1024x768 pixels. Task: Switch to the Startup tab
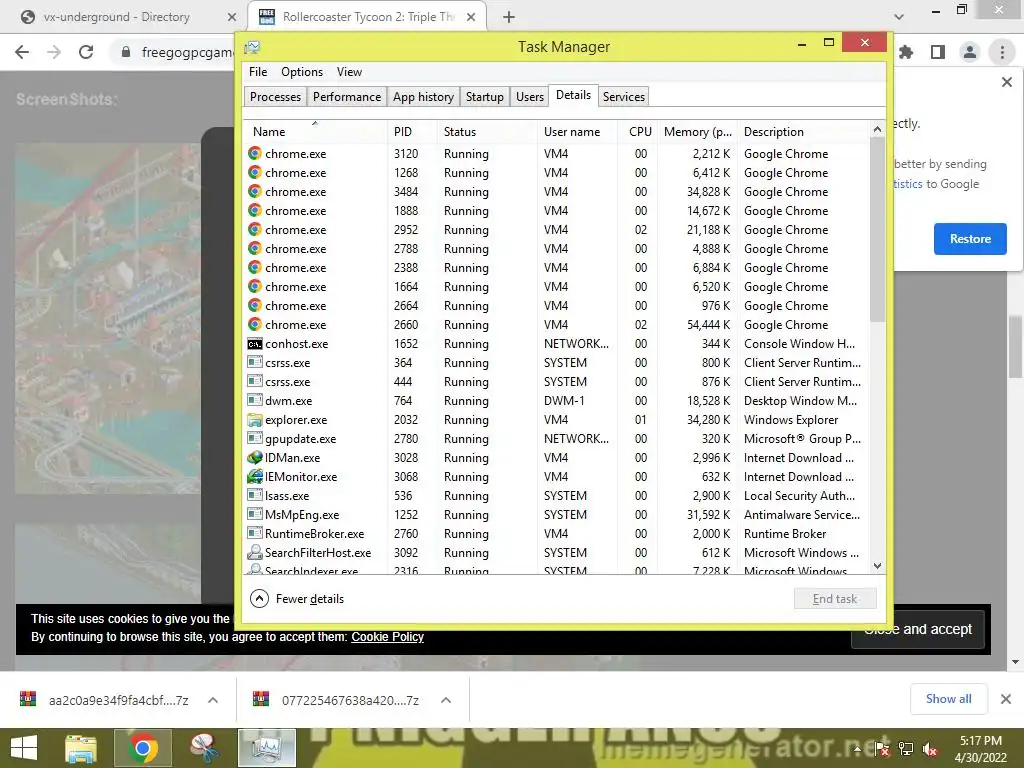click(485, 97)
